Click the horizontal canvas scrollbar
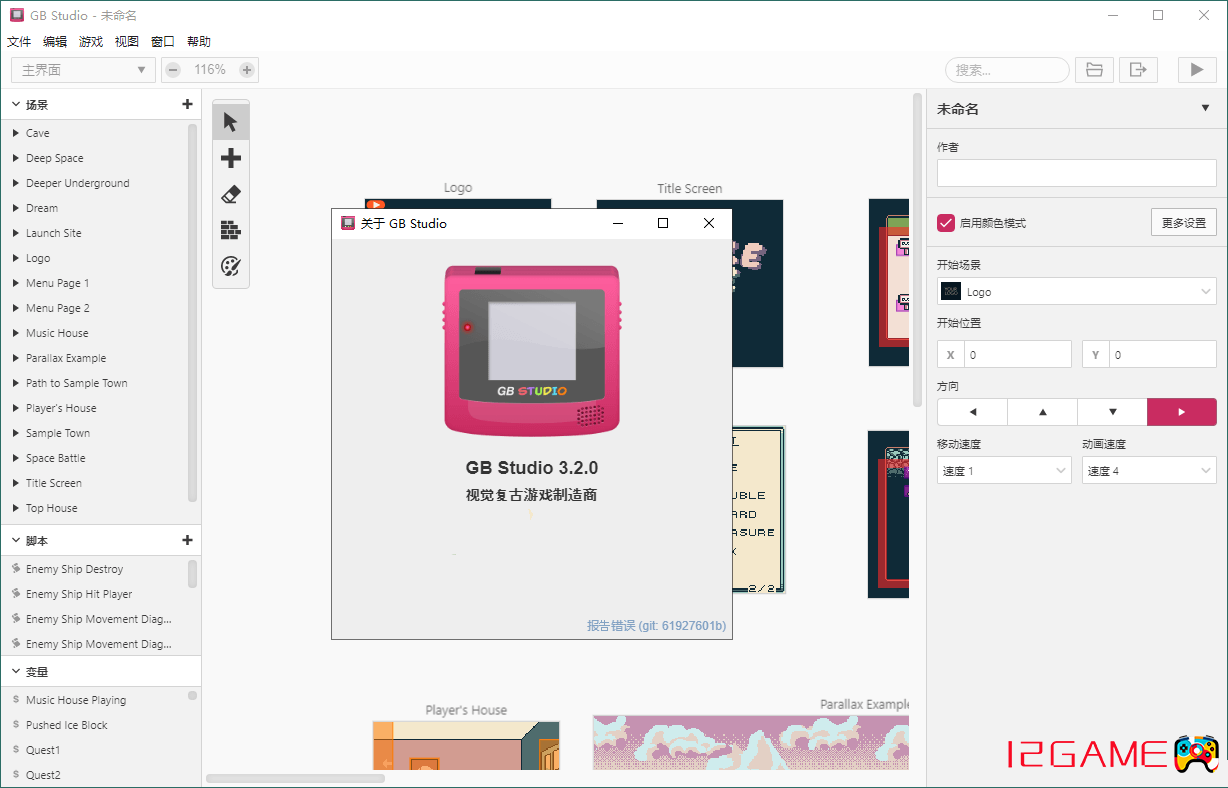1228x788 pixels. coord(296,777)
